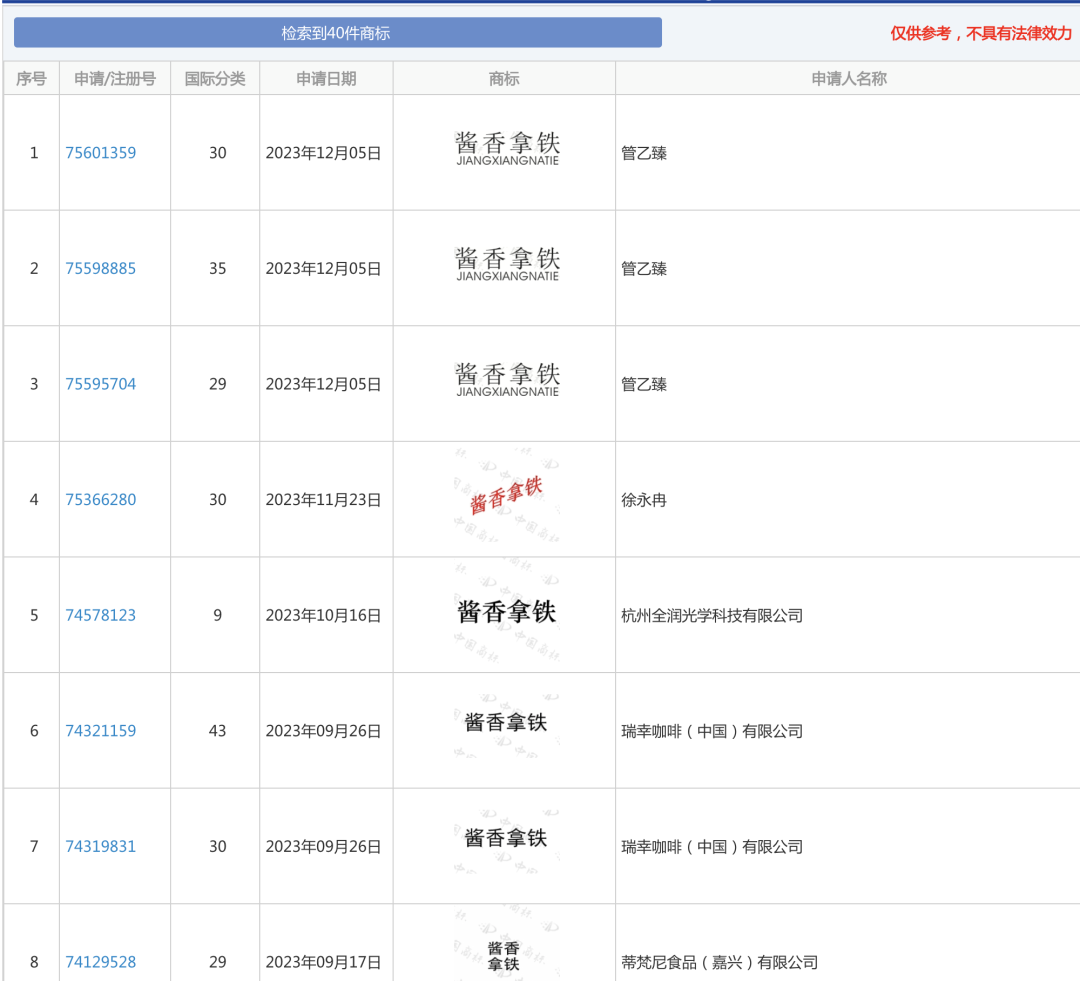Open trademark application 75366280
This screenshot has height=981, width=1080.
100,499
